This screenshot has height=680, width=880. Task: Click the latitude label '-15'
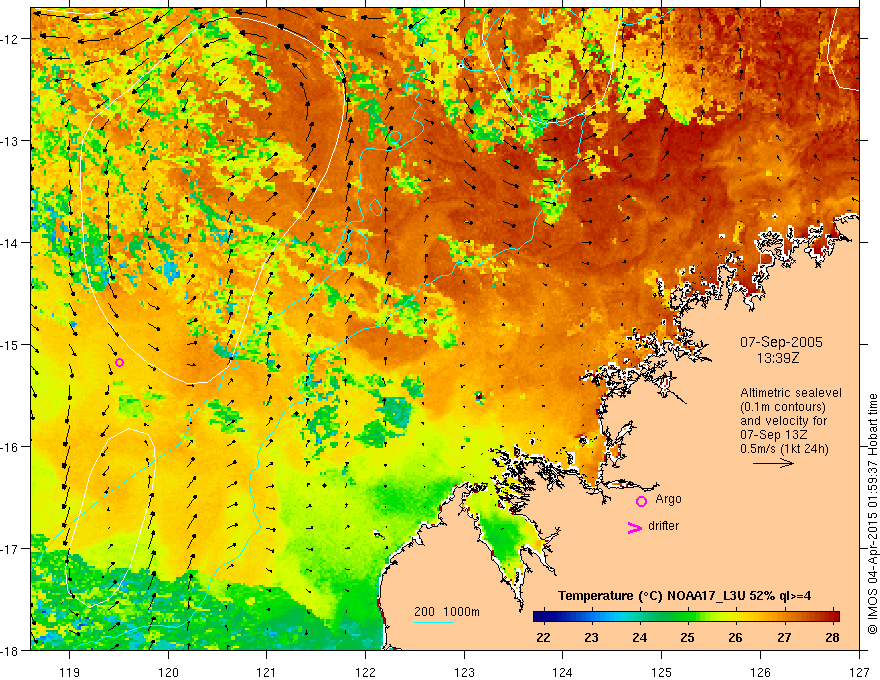(x=11, y=344)
